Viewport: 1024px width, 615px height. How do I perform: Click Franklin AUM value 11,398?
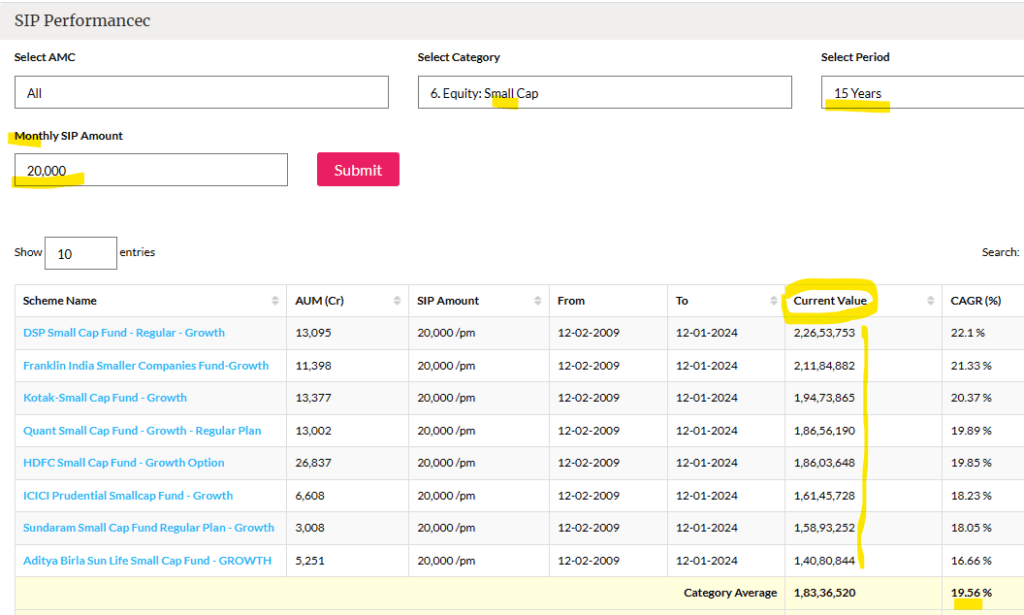(x=313, y=366)
